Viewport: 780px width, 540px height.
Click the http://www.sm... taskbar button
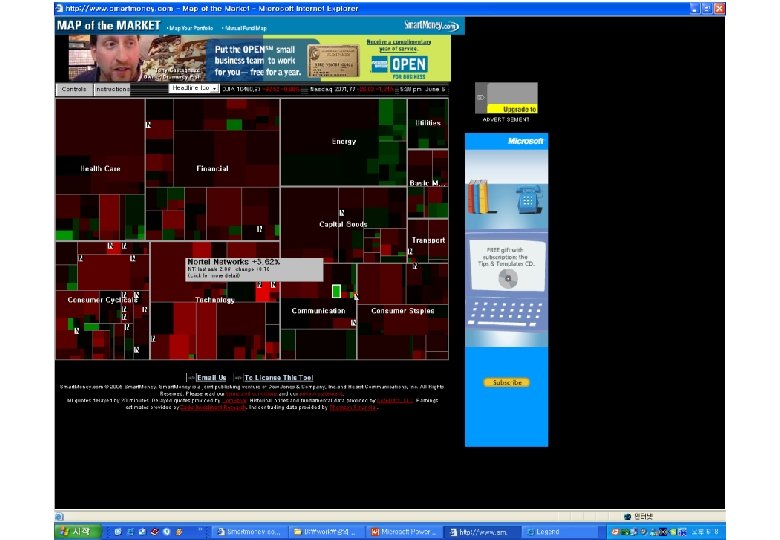(482, 532)
